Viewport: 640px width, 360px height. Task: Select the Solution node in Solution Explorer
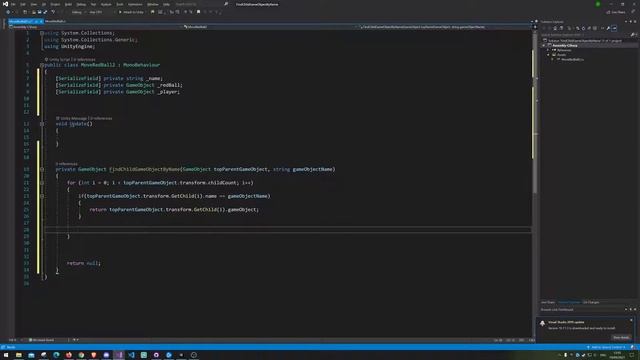tap(584, 40)
